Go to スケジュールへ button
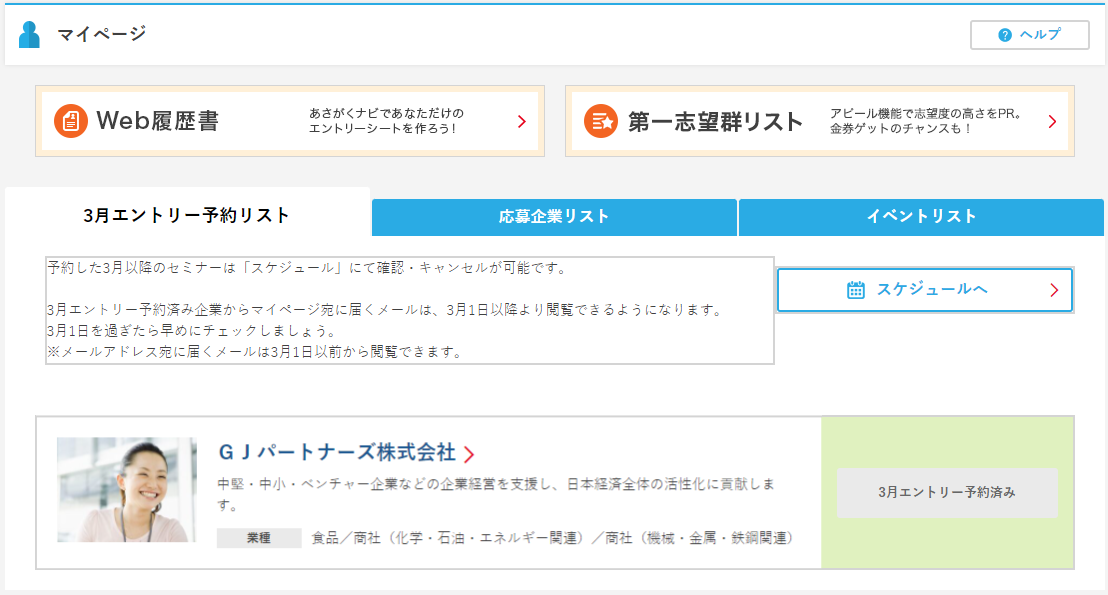The image size is (1108, 595). [x=925, y=290]
